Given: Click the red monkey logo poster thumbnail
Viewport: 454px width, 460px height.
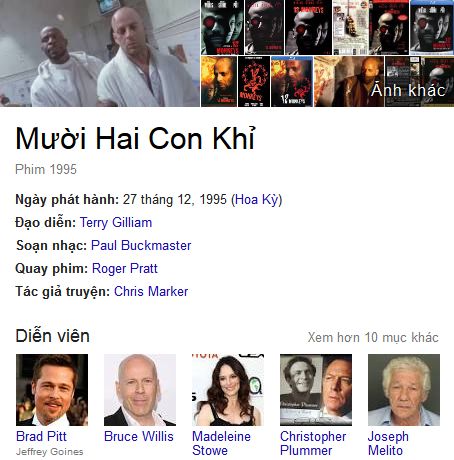Looking at the screenshot, I should pos(254,82).
